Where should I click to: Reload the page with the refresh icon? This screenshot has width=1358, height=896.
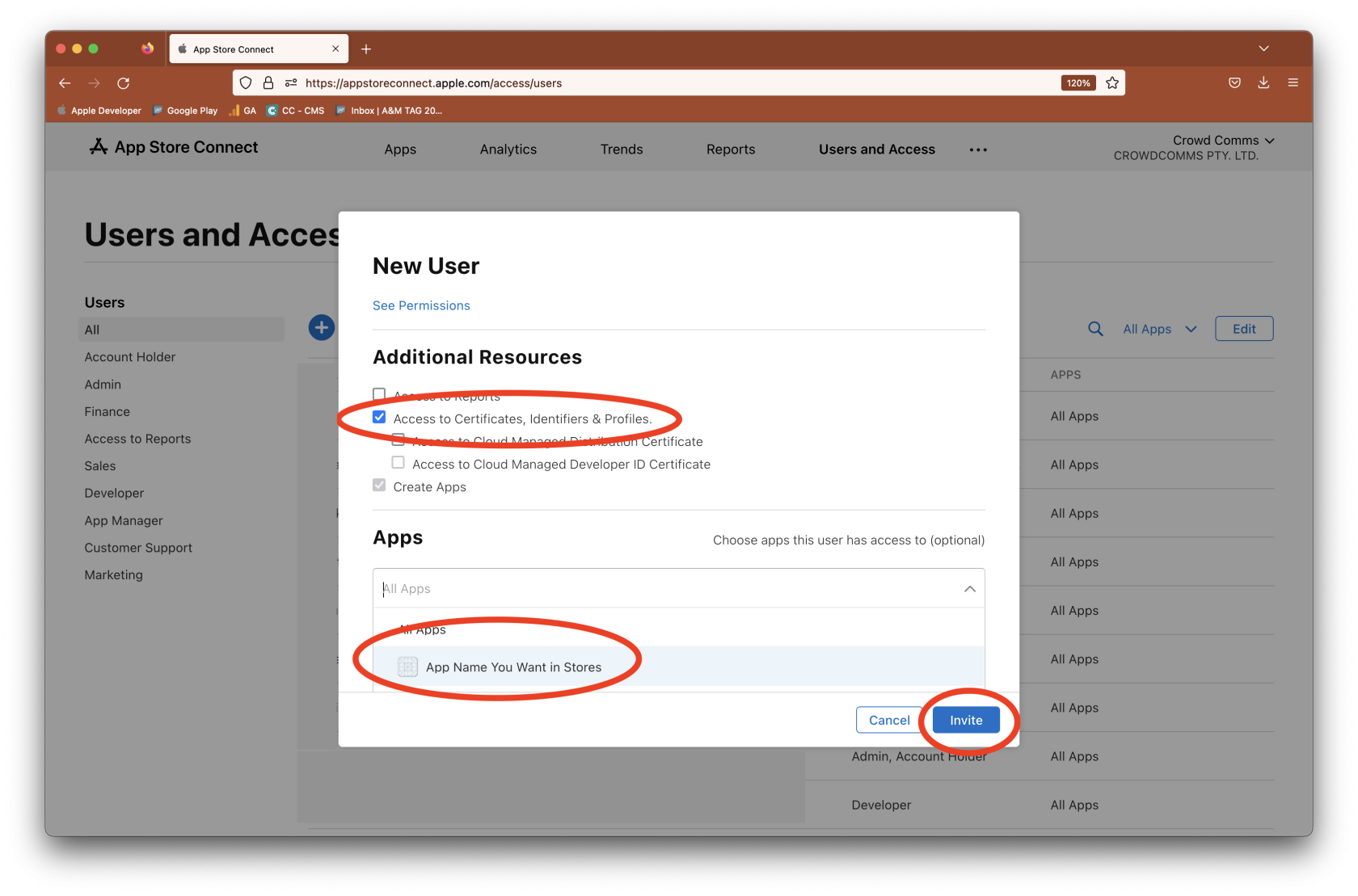(123, 83)
